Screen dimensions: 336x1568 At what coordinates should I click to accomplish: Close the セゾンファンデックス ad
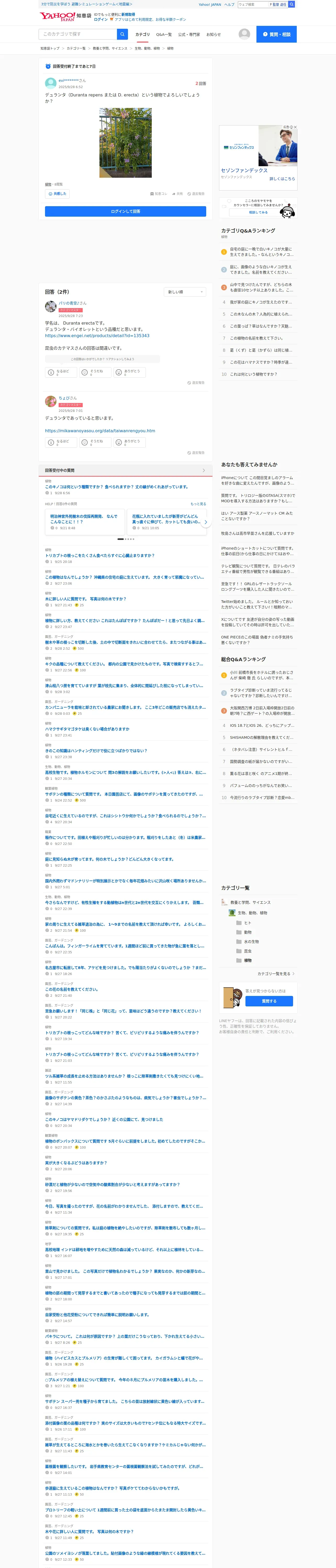(x=295, y=127)
